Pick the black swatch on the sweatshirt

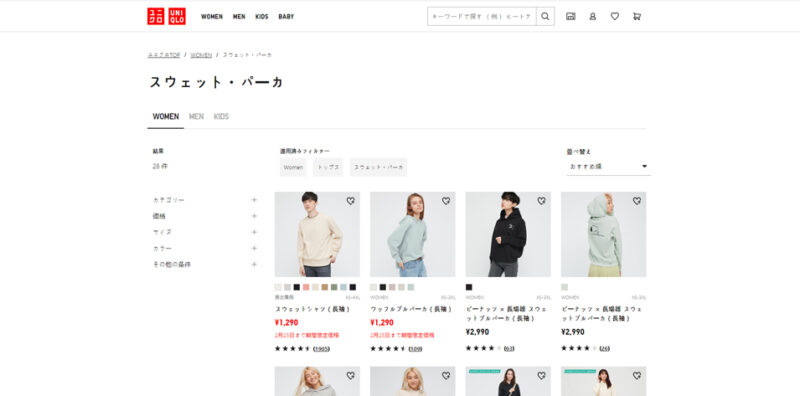point(297,287)
